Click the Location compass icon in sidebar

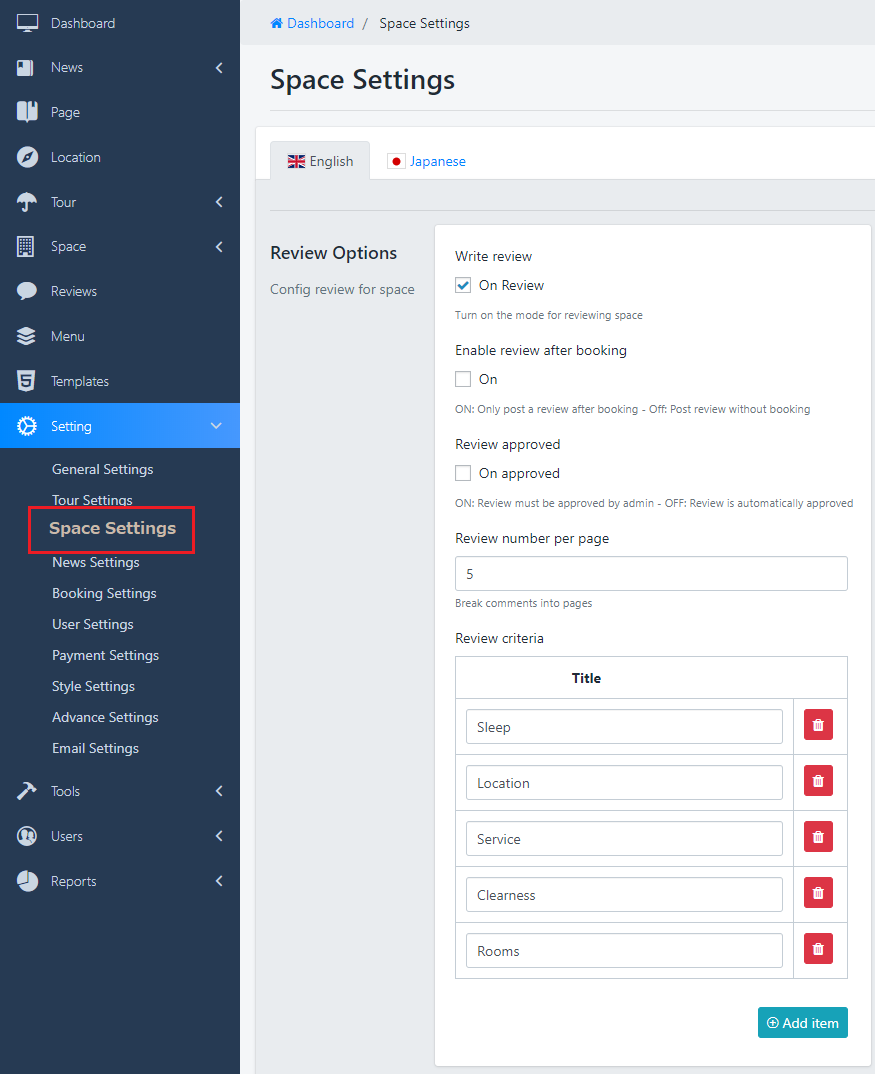coord(27,157)
